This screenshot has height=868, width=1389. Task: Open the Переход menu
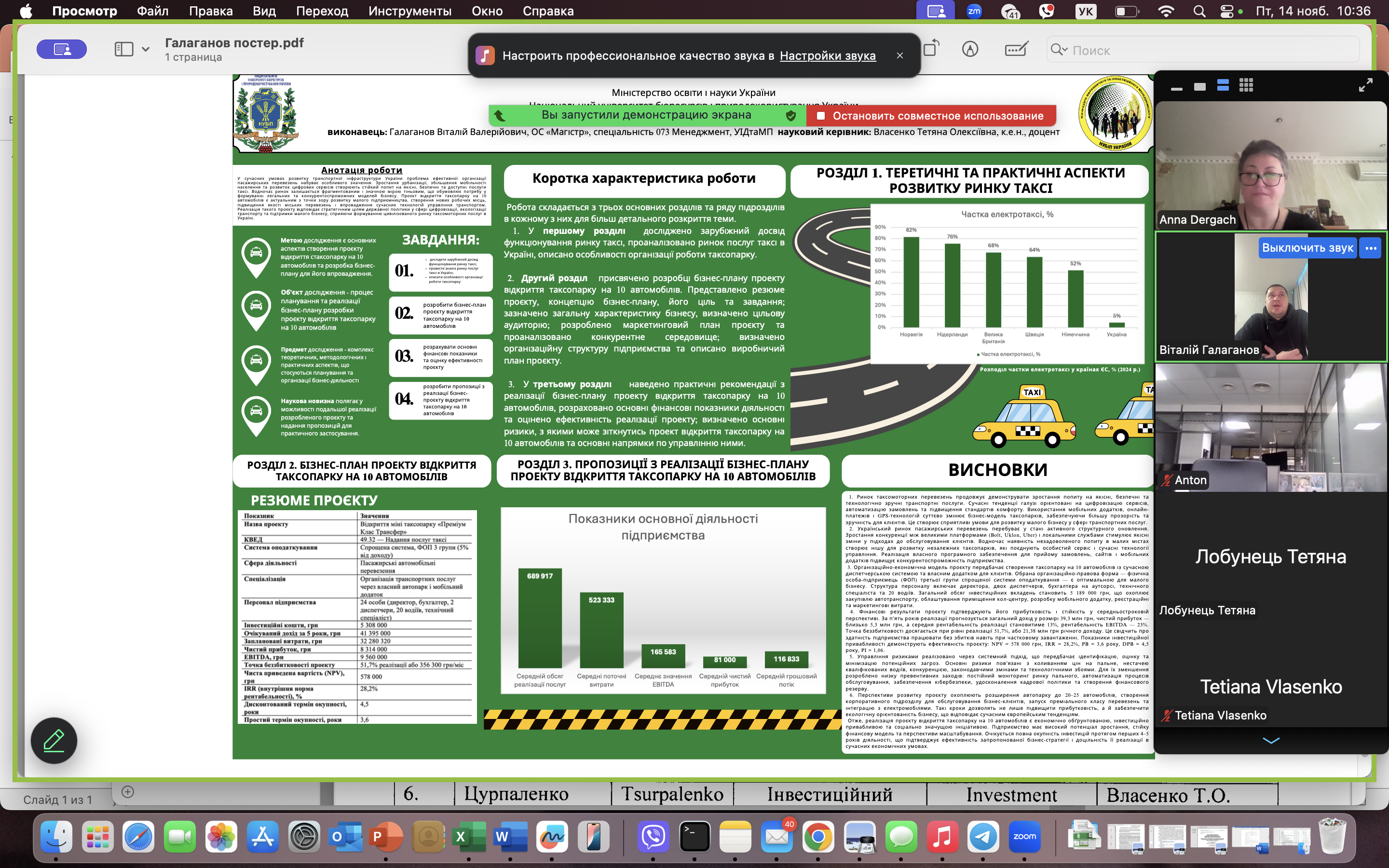(321, 11)
